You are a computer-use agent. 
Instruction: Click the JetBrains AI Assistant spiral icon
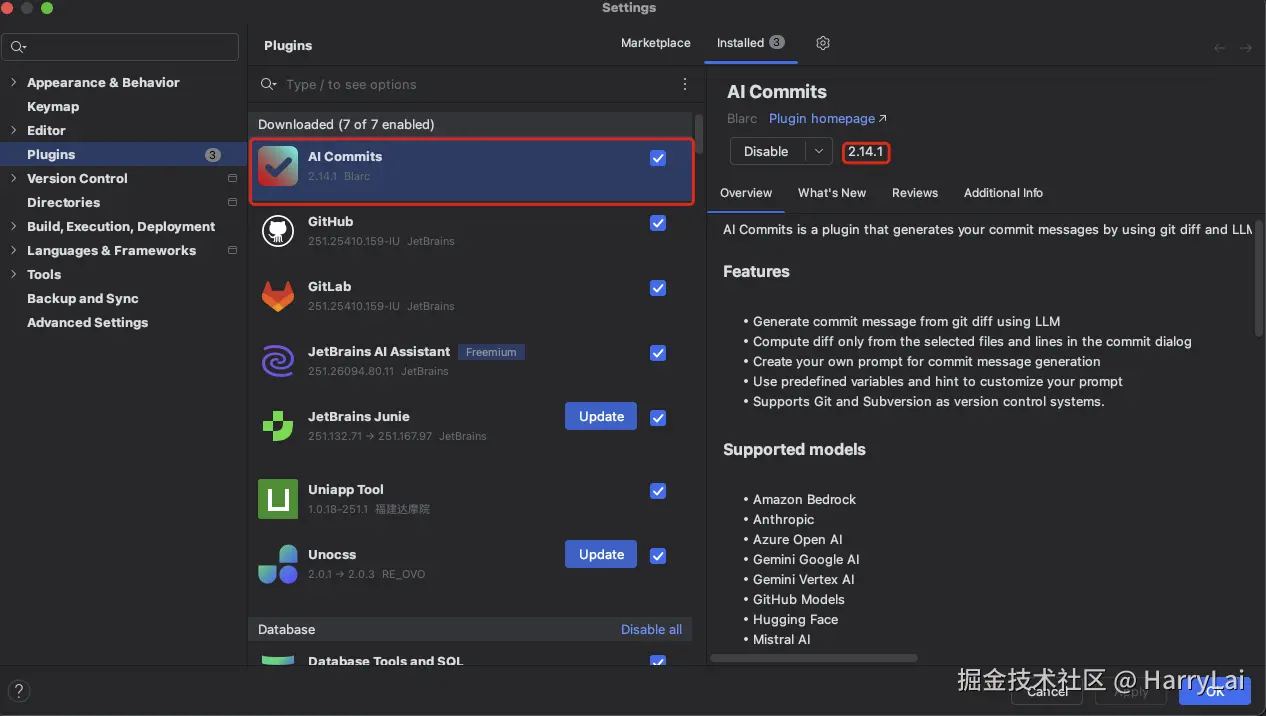[278, 361]
